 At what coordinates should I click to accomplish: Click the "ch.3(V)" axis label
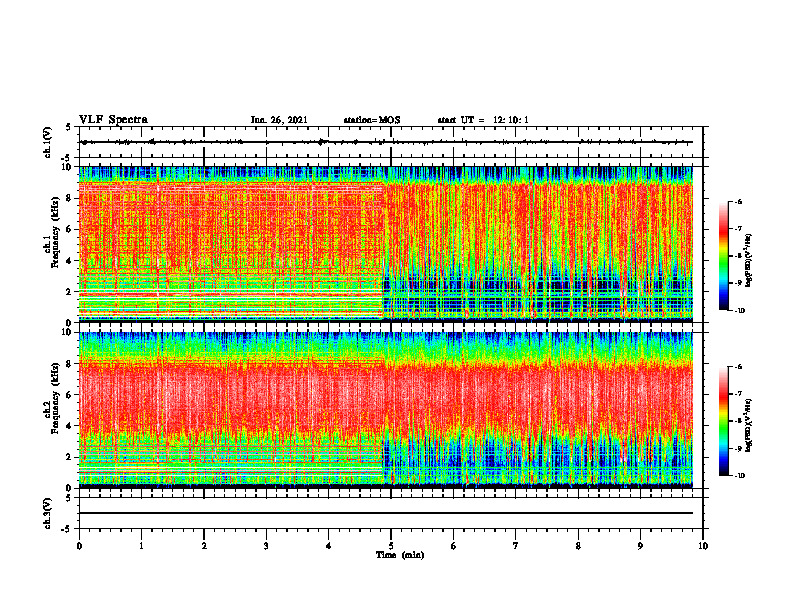coord(47,513)
